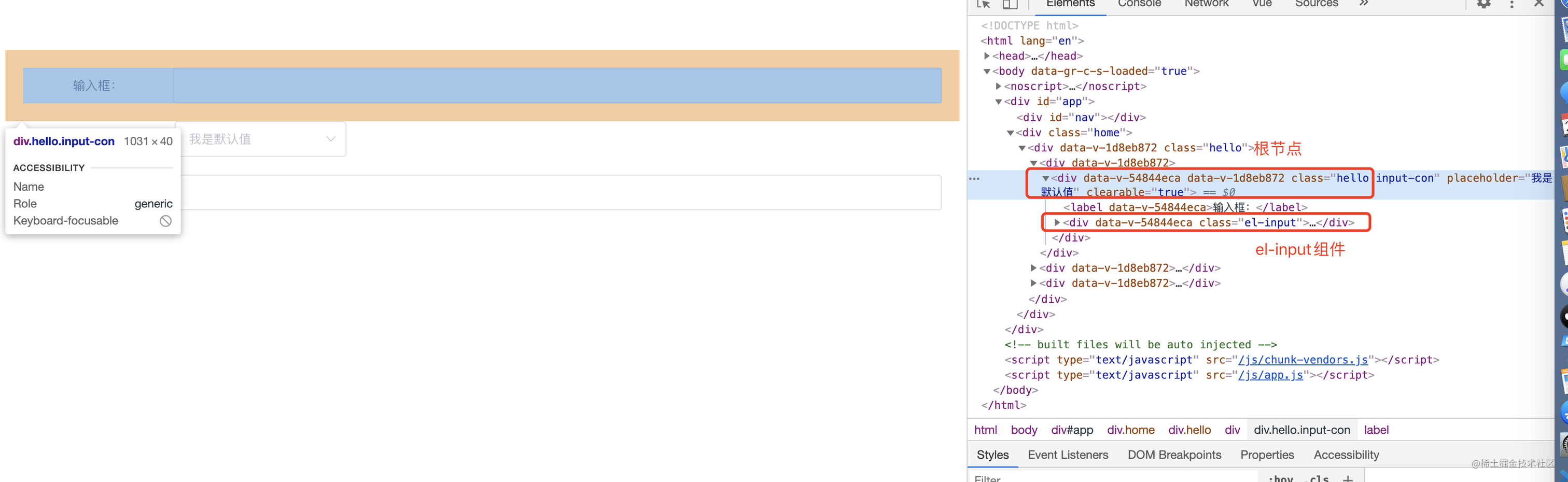Toggle the :hov element state button

(1280, 478)
